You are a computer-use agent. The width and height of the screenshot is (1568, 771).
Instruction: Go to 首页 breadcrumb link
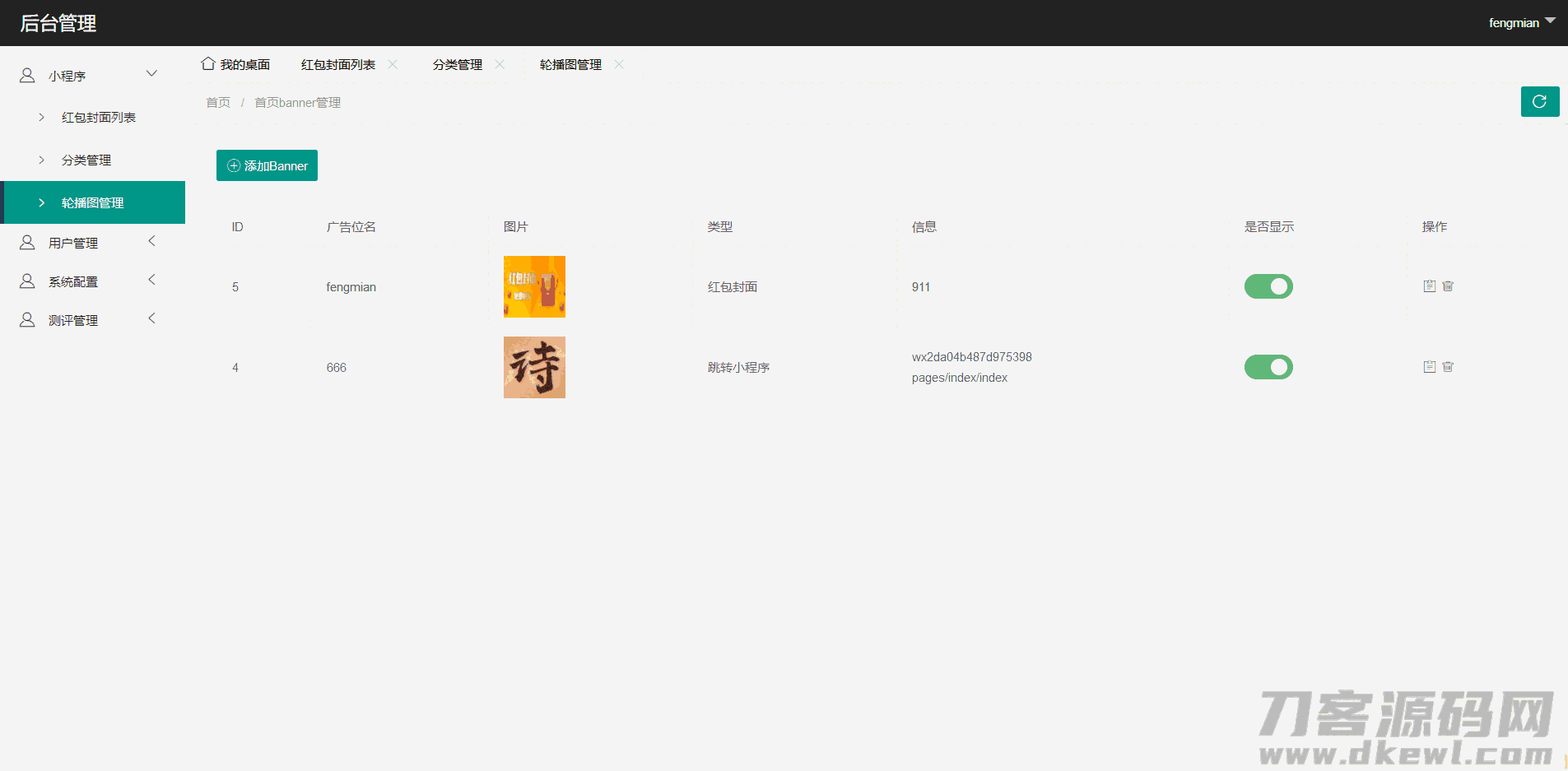tap(218, 103)
